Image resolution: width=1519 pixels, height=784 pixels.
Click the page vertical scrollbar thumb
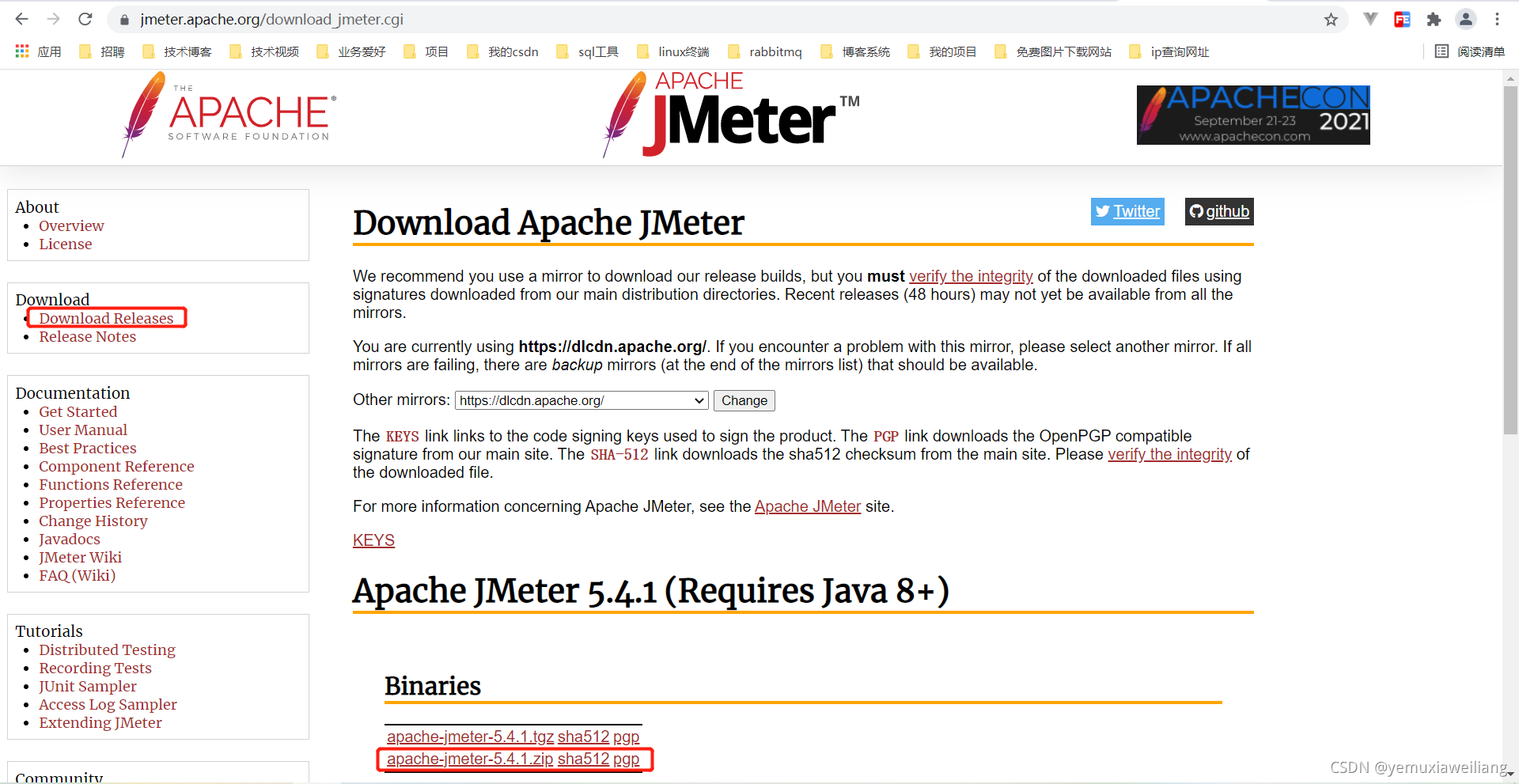[x=1510, y=259]
